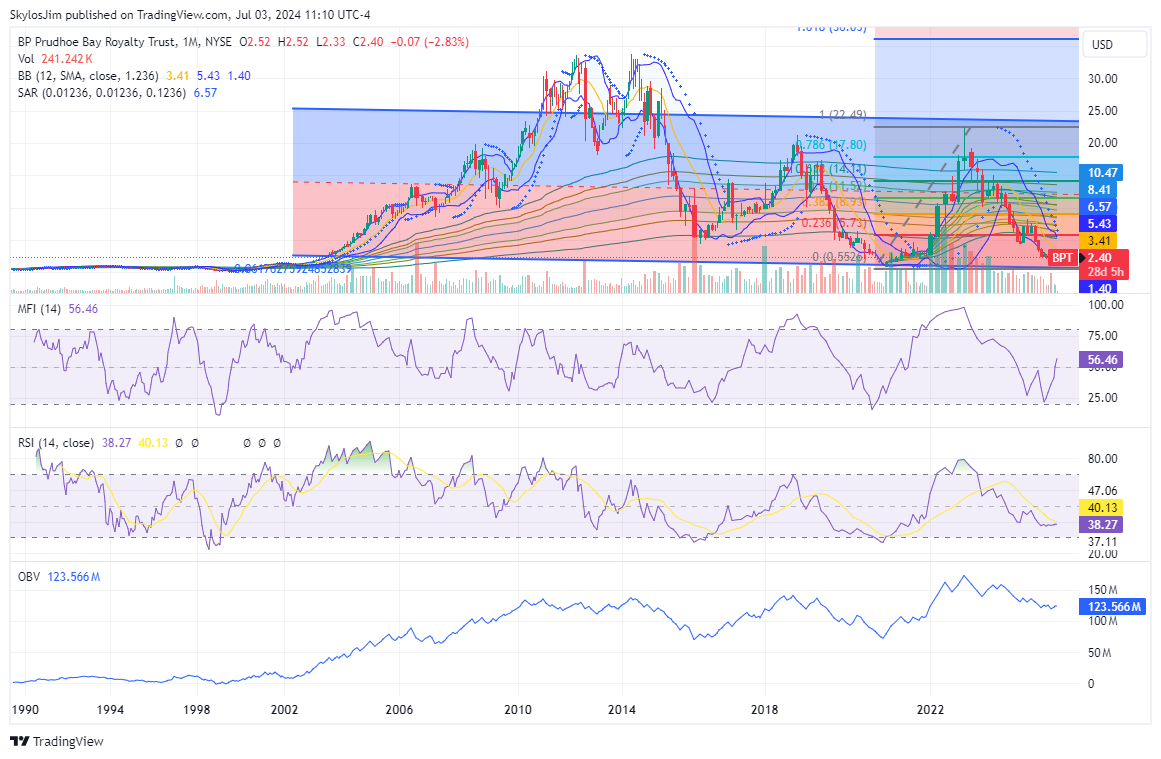Click the blue 10.47 price axis tag
Image resolution: width=1161 pixels, height=759 pixels.
(1102, 173)
